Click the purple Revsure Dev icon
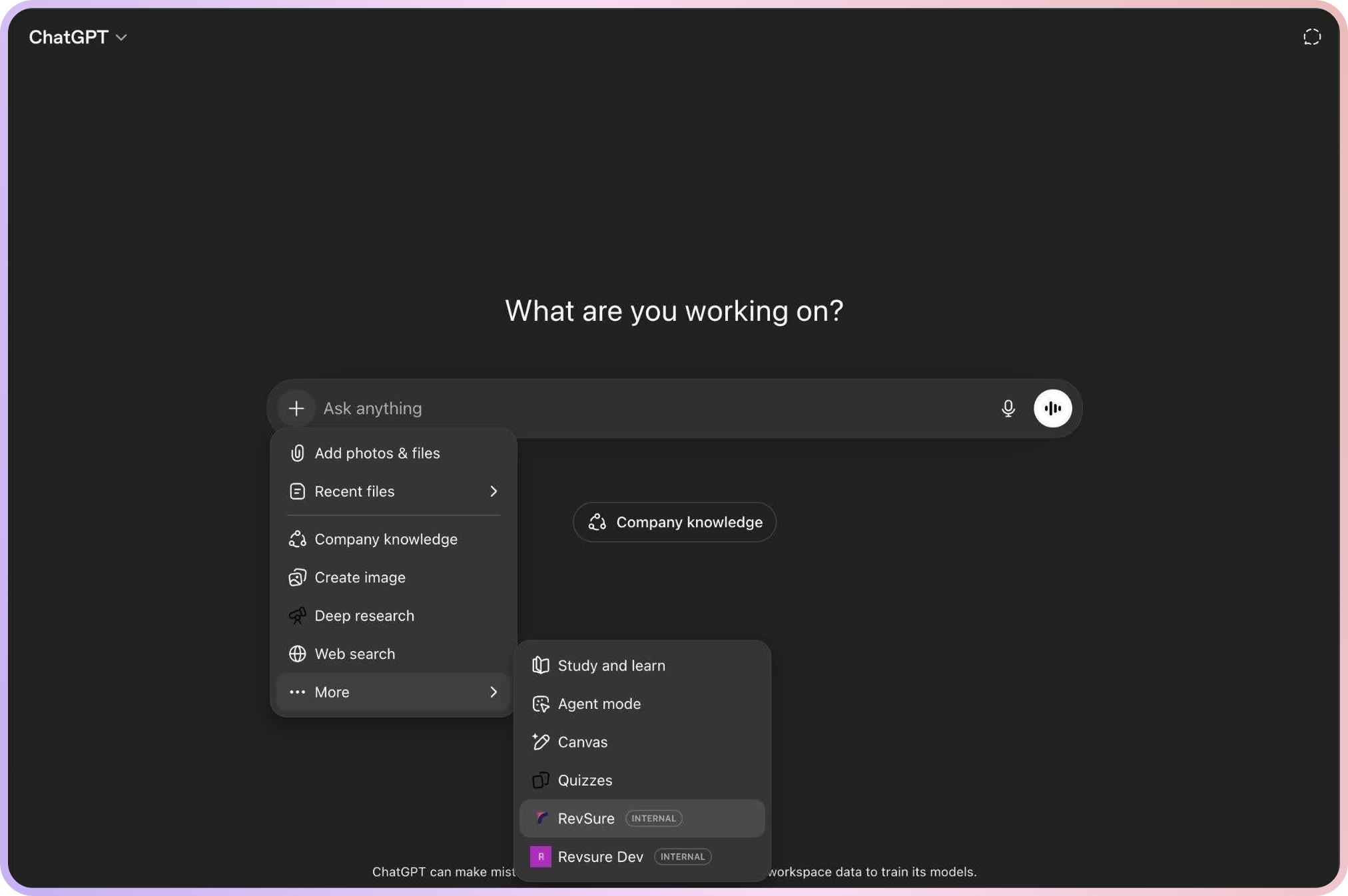Image resolution: width=1348 pixels, height=896 pixels. (540, 857)
